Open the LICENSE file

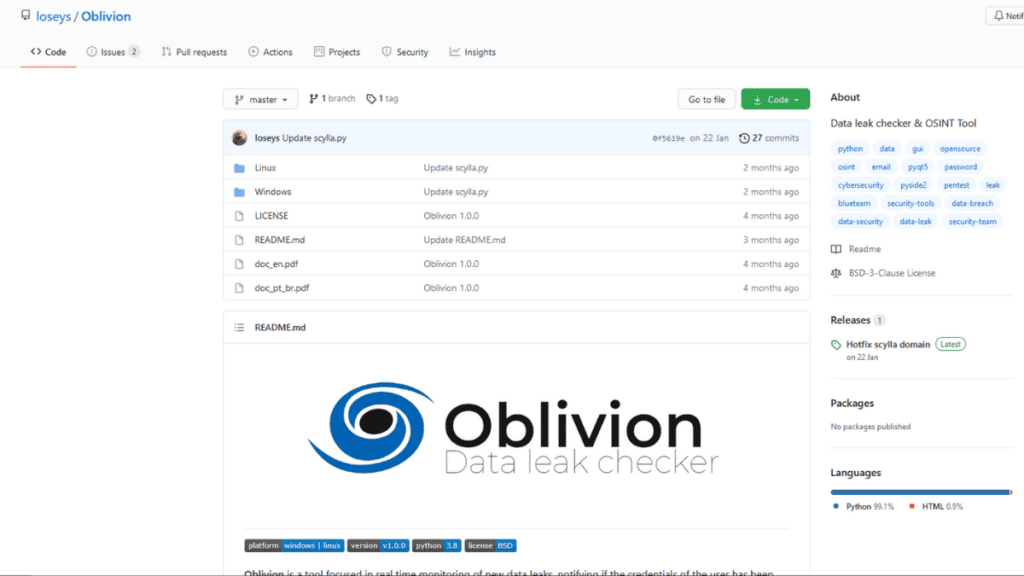[x=271, y=216]
